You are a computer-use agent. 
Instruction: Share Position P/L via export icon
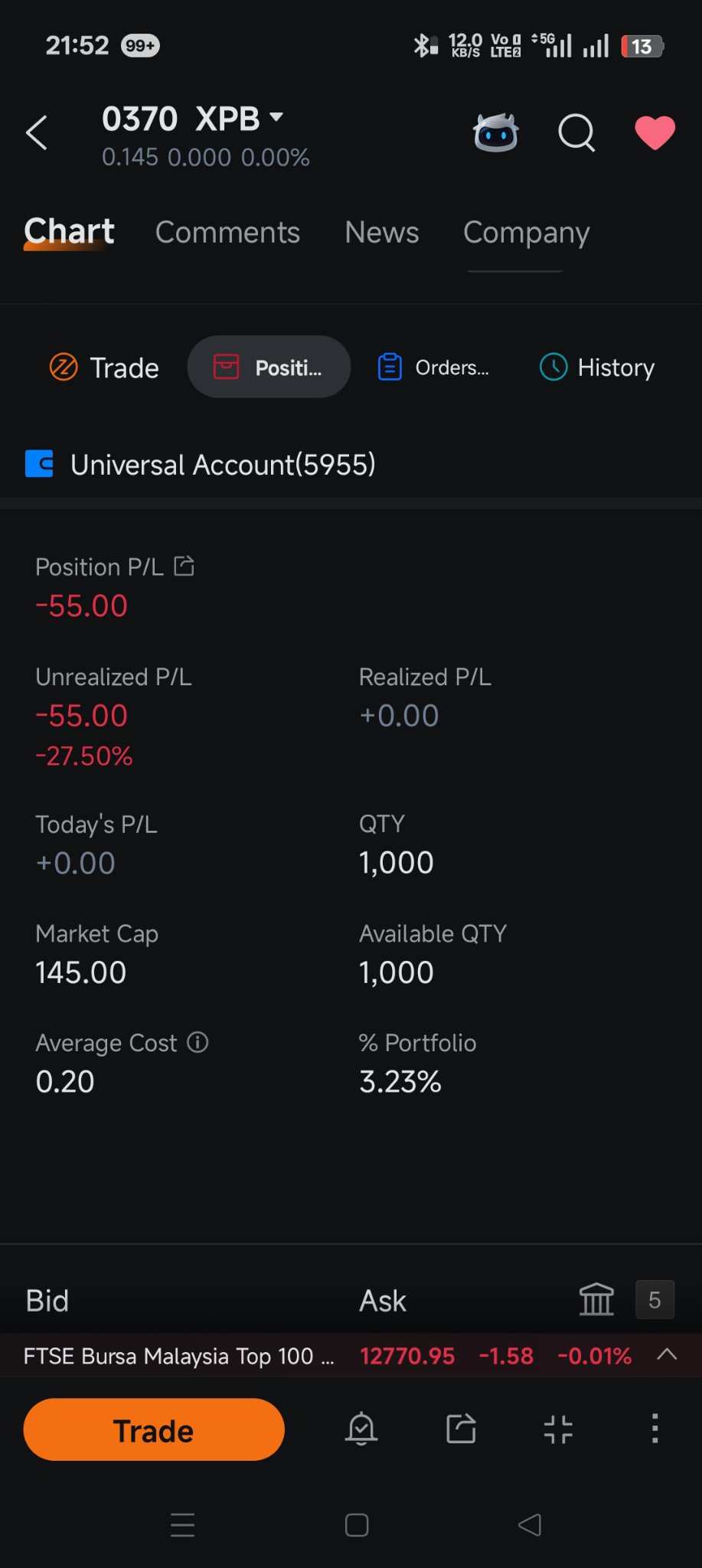click(184, 567)
